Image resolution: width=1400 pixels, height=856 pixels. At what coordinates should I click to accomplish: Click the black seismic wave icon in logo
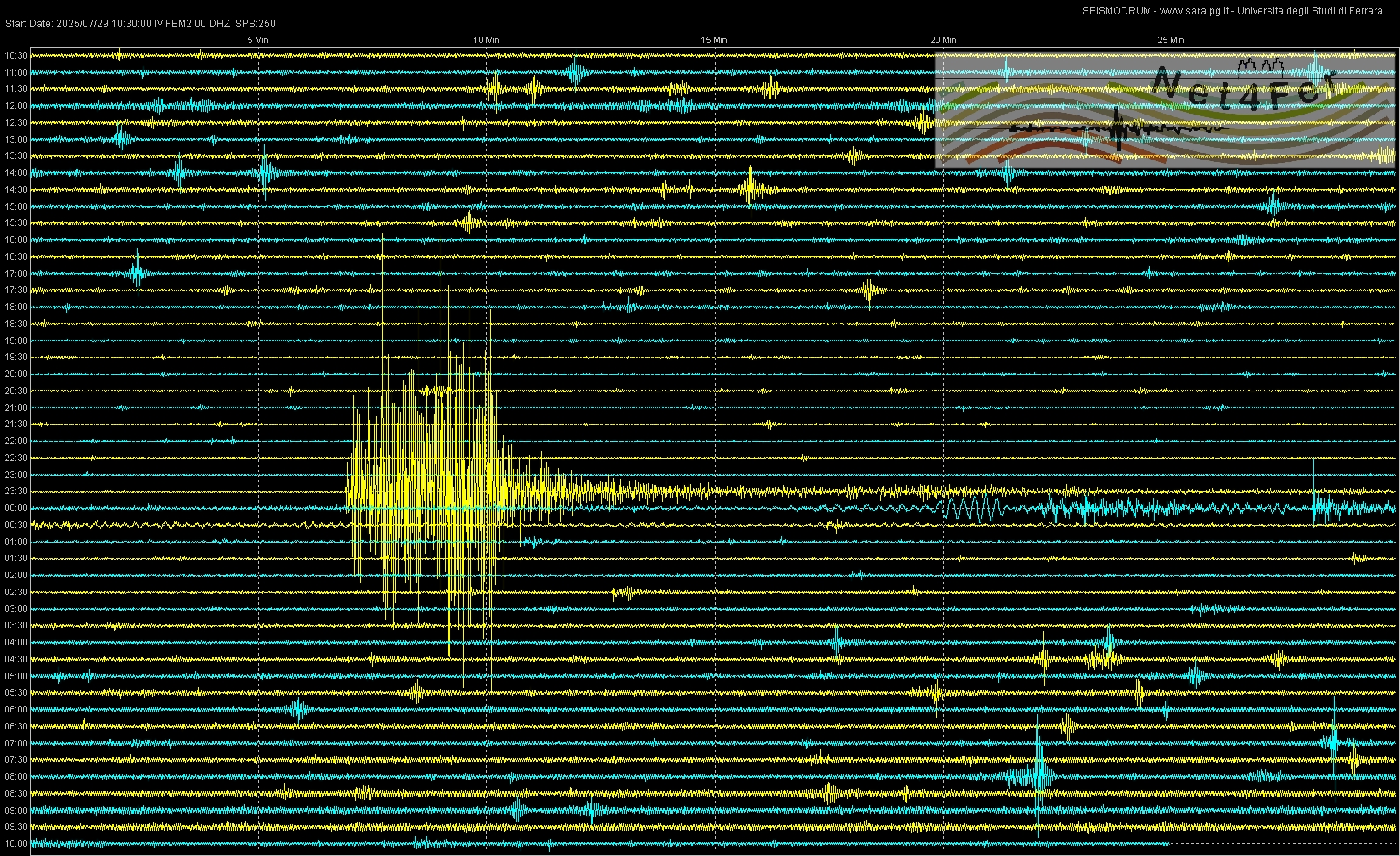[x=1119, y=128]
